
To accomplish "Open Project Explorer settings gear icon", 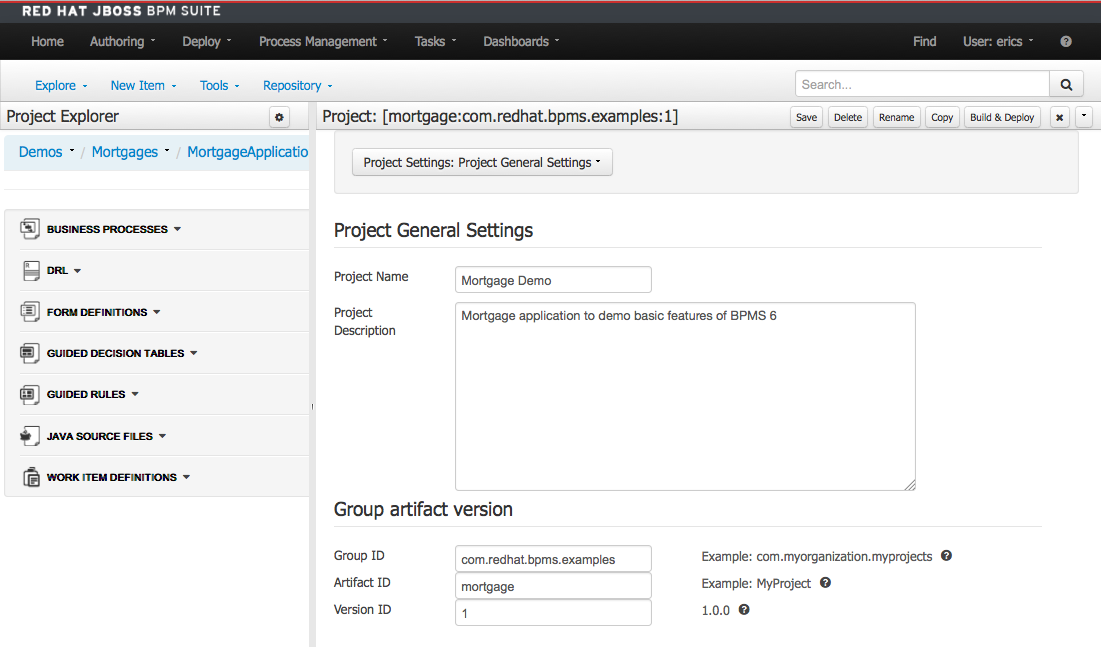I will click(x=279, y=117).
